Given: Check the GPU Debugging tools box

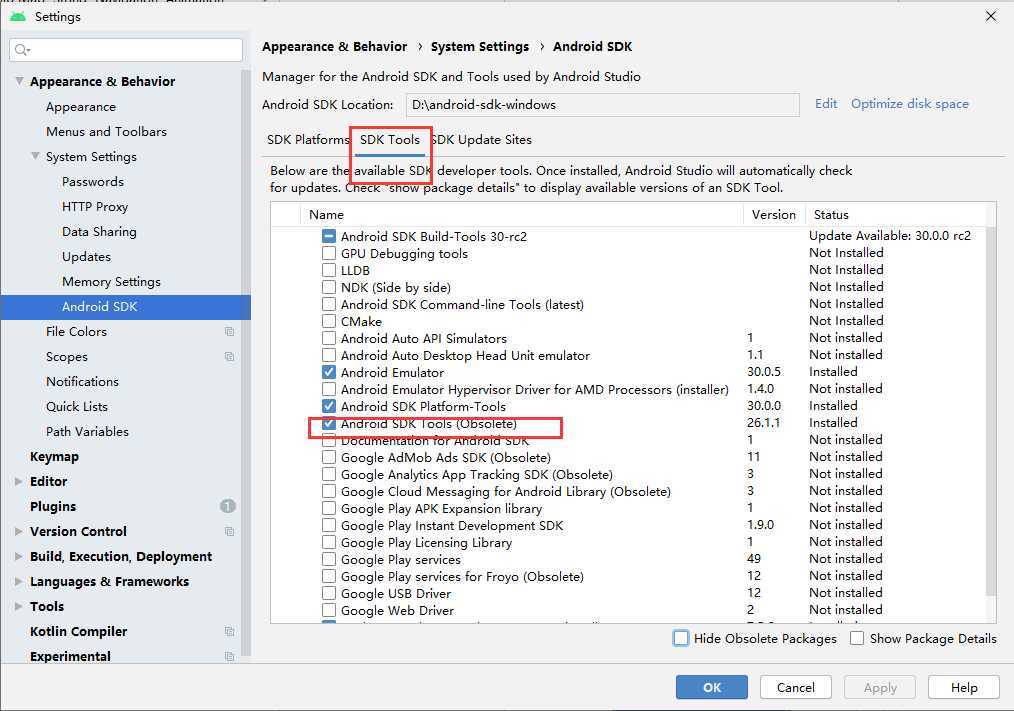Looking at the screenshot, I should [329, 253].
